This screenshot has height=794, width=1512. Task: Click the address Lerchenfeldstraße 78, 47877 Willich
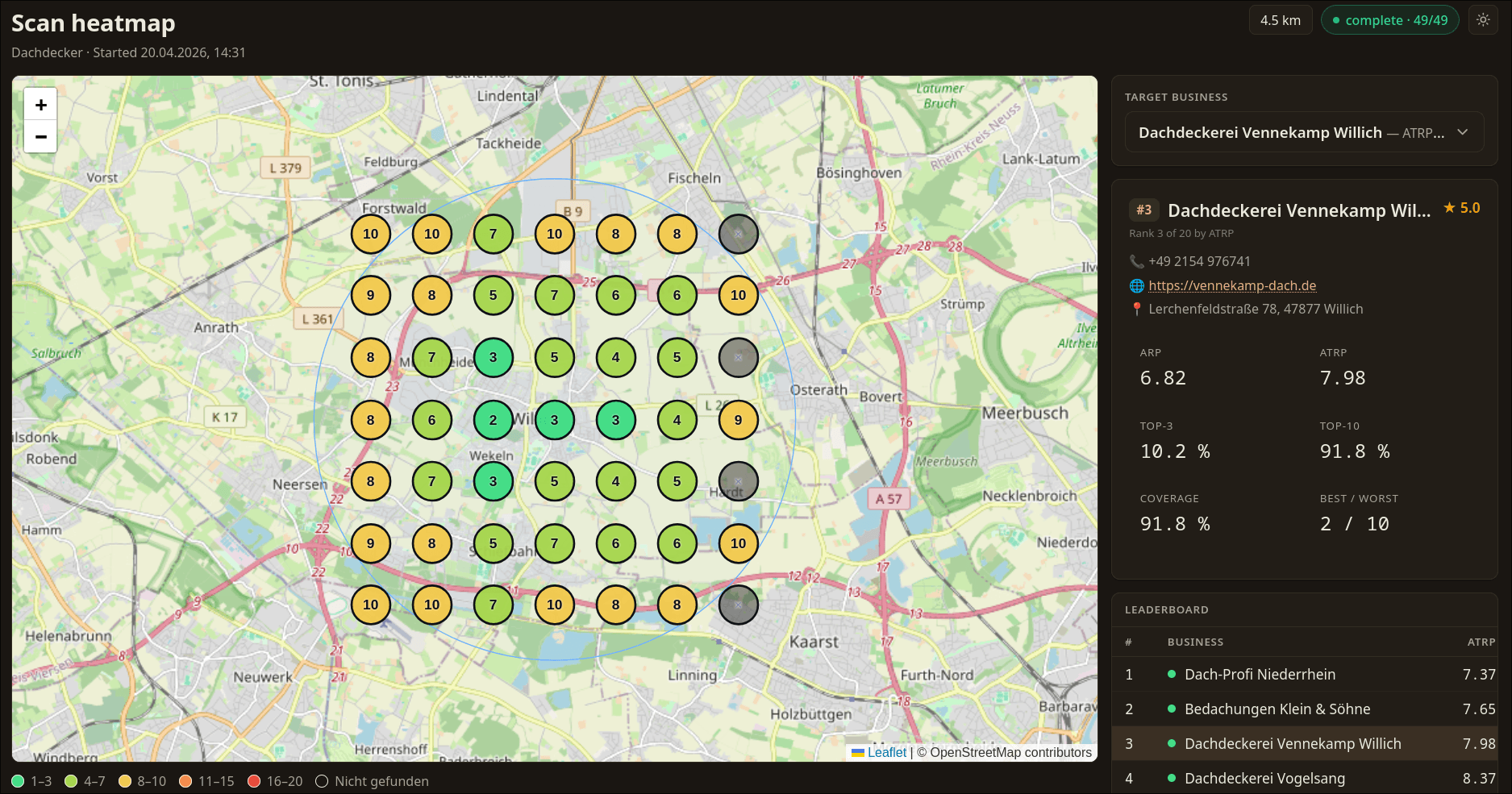coord(1256,309)
